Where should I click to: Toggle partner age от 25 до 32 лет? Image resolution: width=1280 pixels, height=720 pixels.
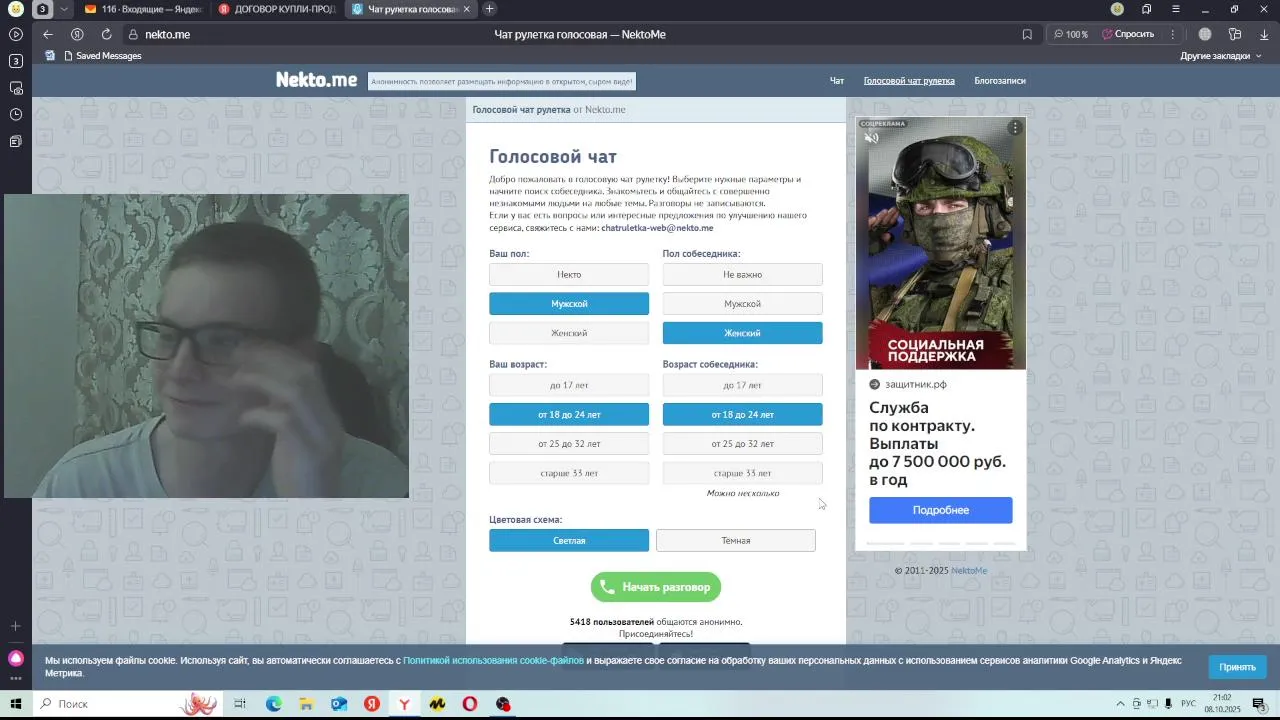742,443
